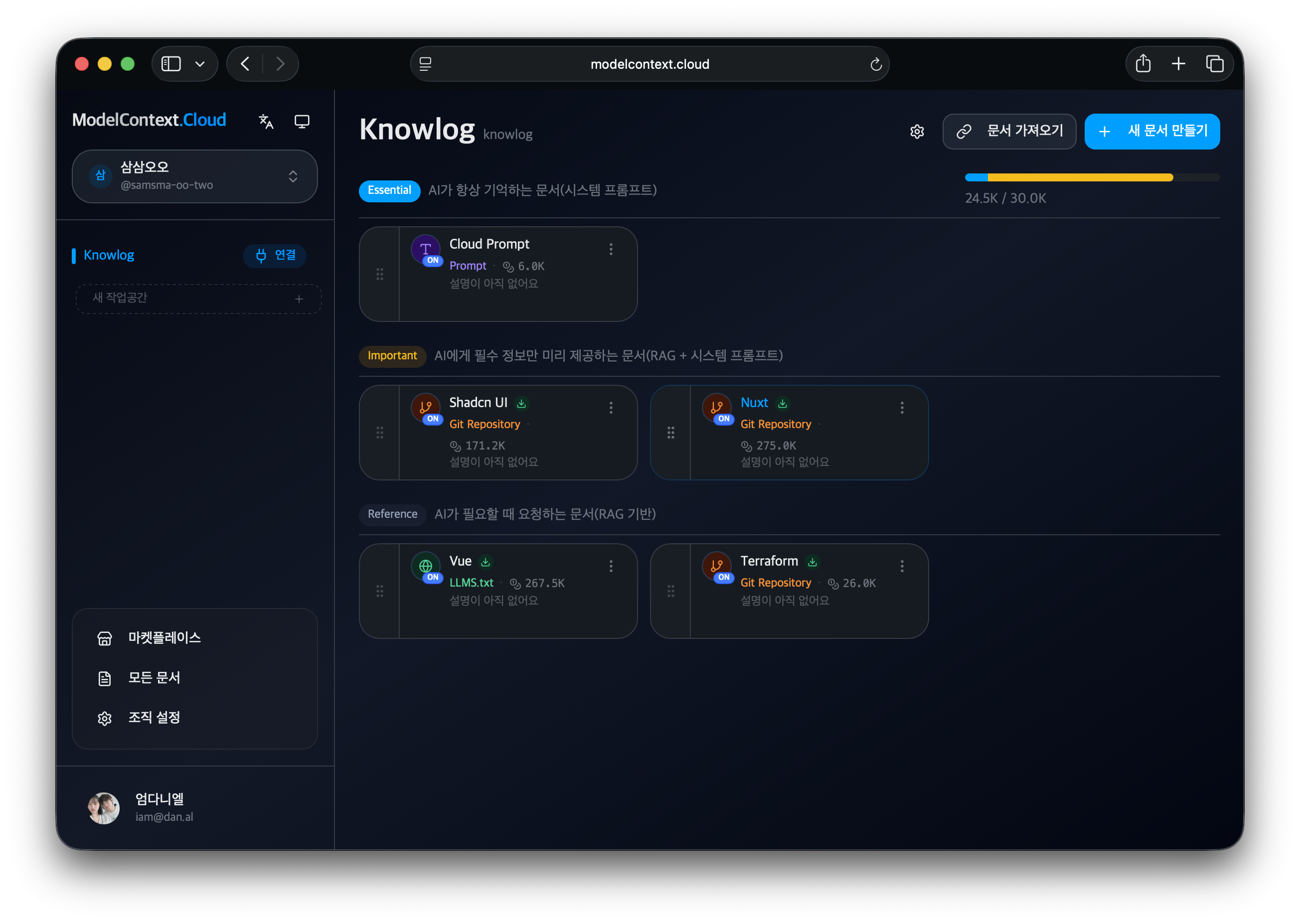Open Terraform more options menu
Image resolution: width=1300 pixels, height=924 pixels.
click(x=902, y=566)
